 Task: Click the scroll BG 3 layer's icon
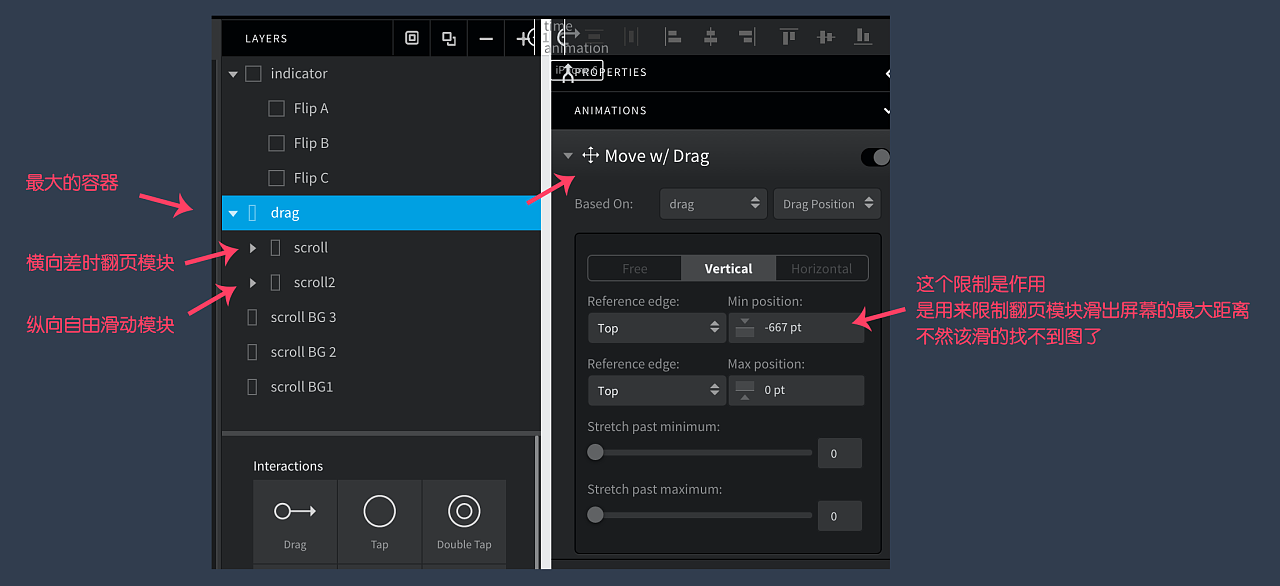click(x=252, y=317)
